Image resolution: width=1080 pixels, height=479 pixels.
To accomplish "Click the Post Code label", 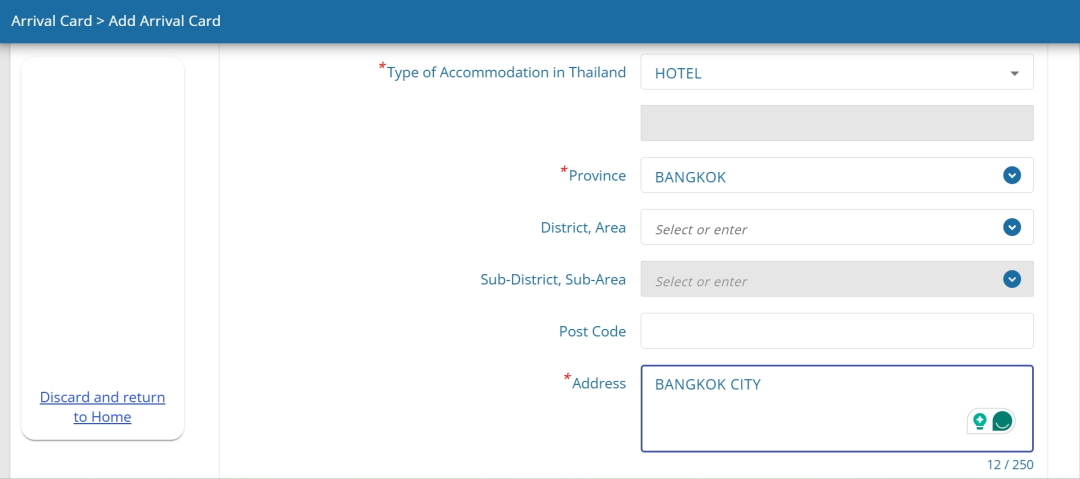I will (592, 332).
